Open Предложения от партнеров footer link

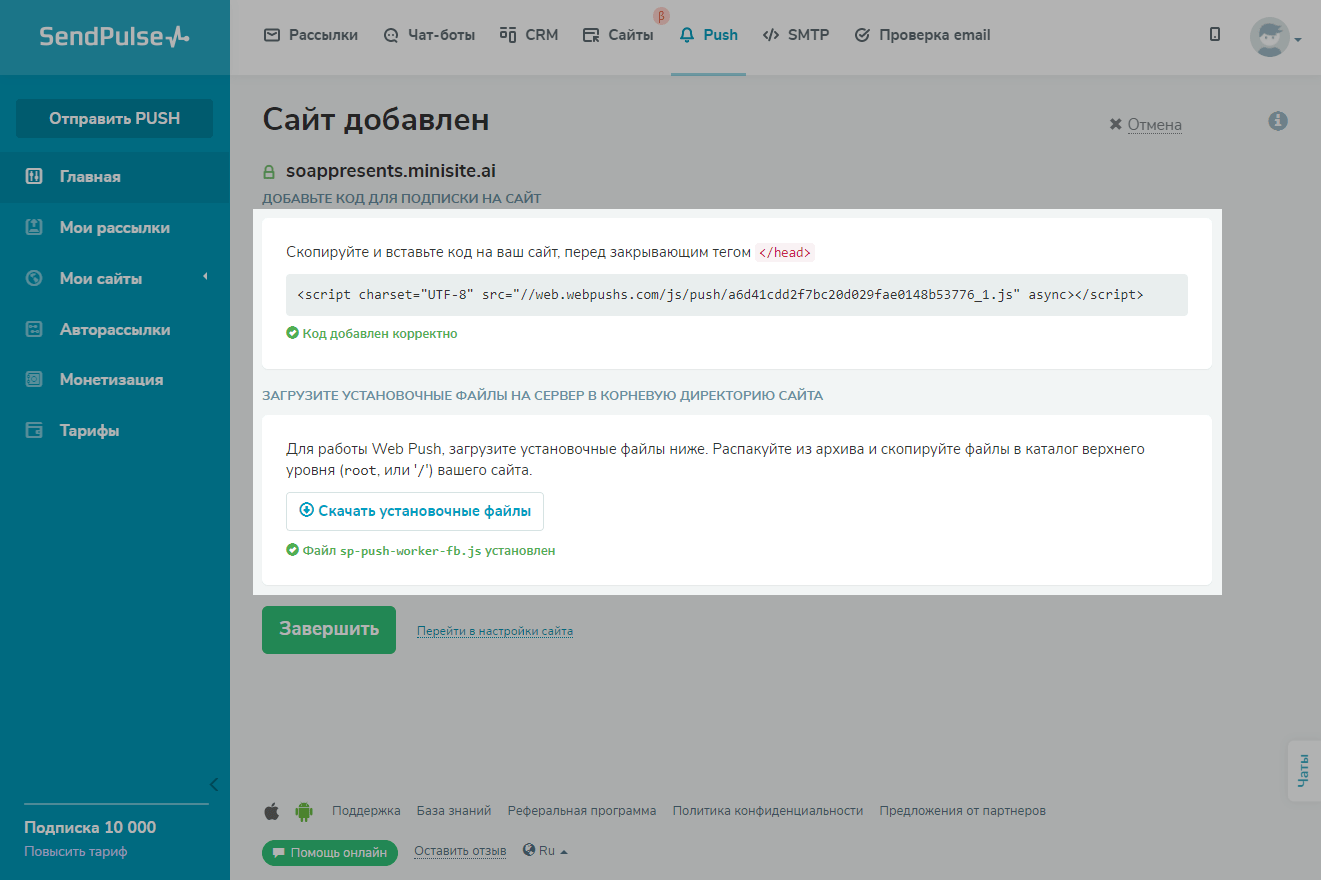[963, 811]
